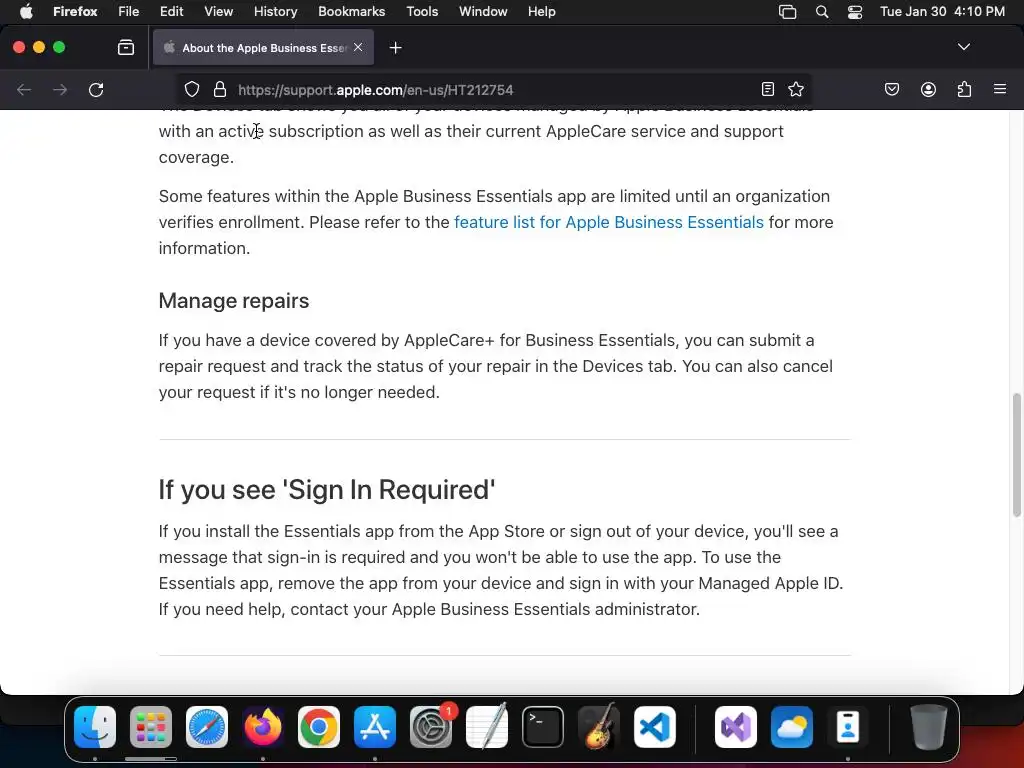Open Launchpad from the Dock

click(x=151, y=726)
